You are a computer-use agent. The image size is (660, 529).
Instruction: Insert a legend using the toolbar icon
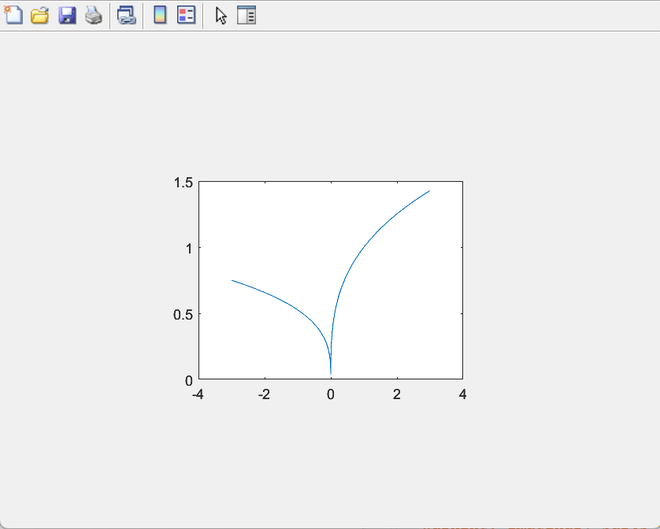[186, 15]
